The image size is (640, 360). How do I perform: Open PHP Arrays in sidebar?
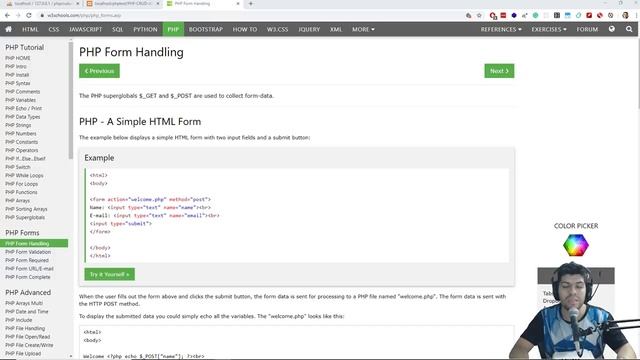click(x=17, y=200)
